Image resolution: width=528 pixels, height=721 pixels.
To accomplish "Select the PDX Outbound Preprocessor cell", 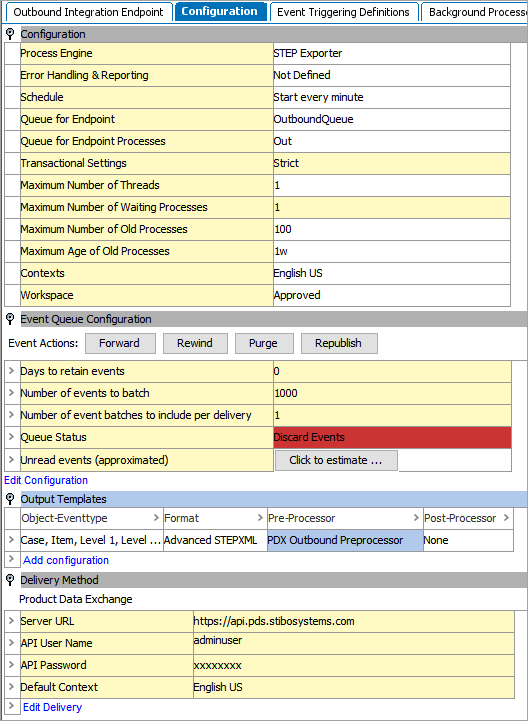I will [x=345, y=540].
